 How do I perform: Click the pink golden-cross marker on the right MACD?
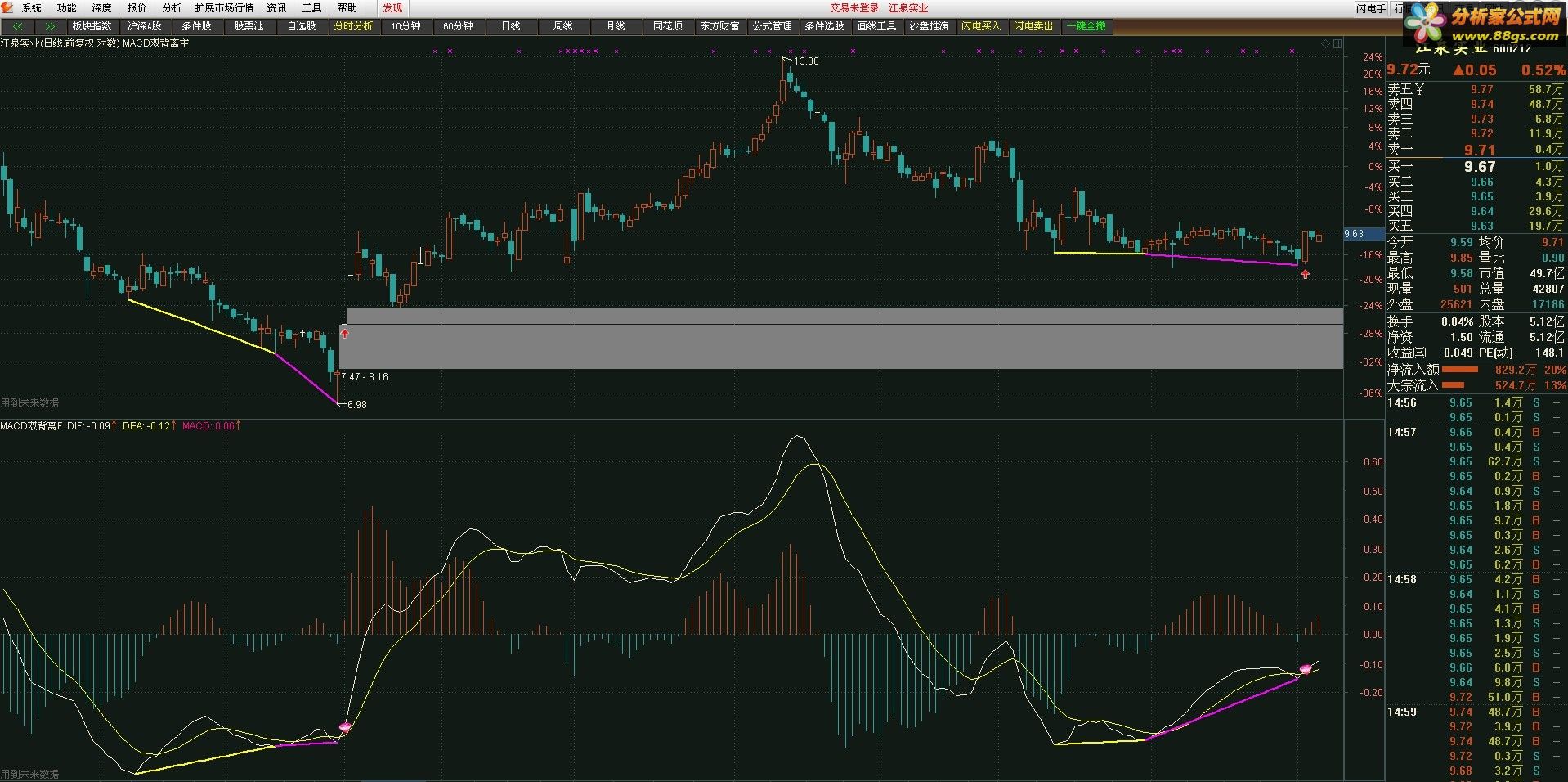click(1306, 669)
